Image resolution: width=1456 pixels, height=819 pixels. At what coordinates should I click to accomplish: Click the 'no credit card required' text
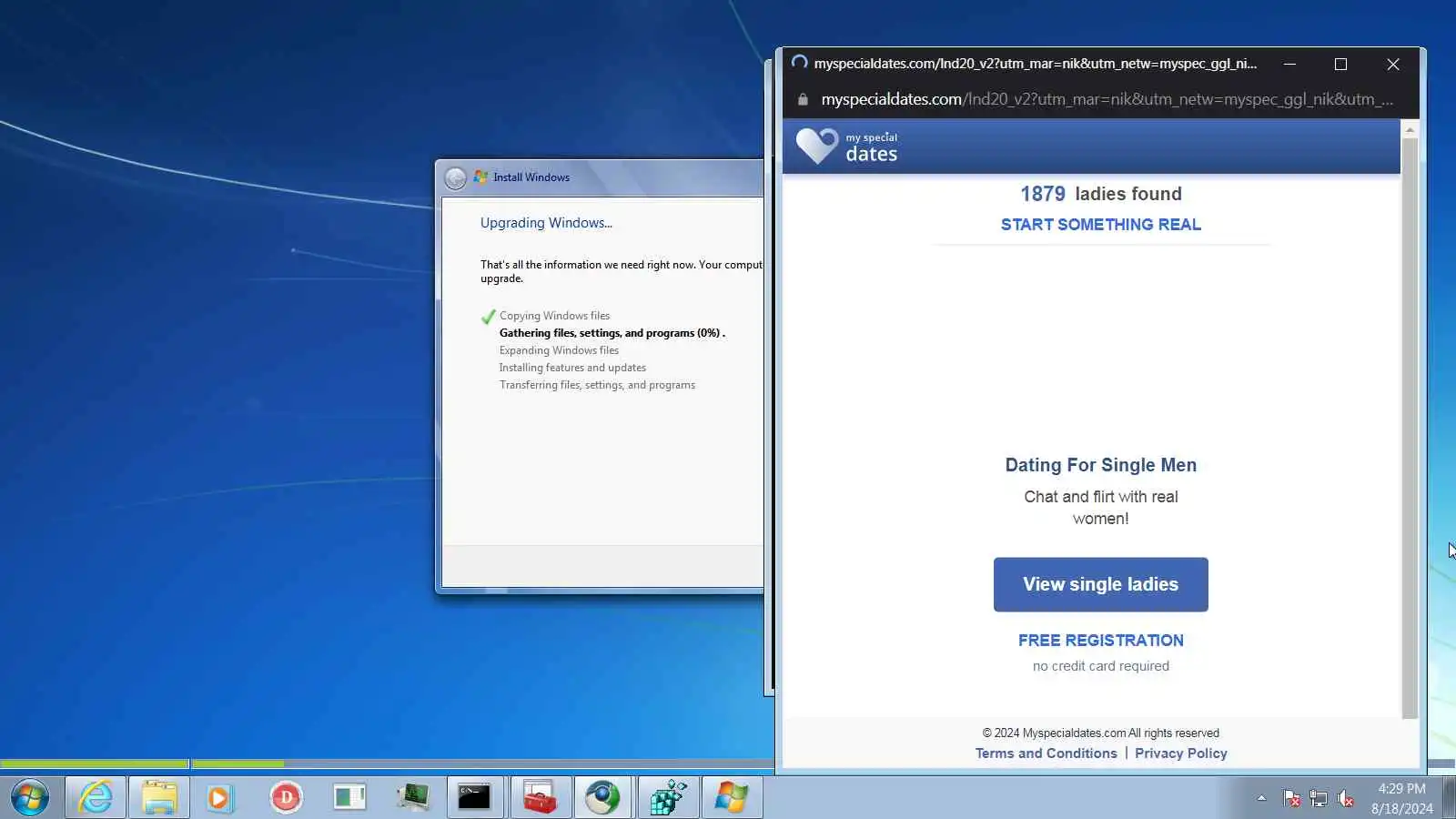pos(1100,666)
